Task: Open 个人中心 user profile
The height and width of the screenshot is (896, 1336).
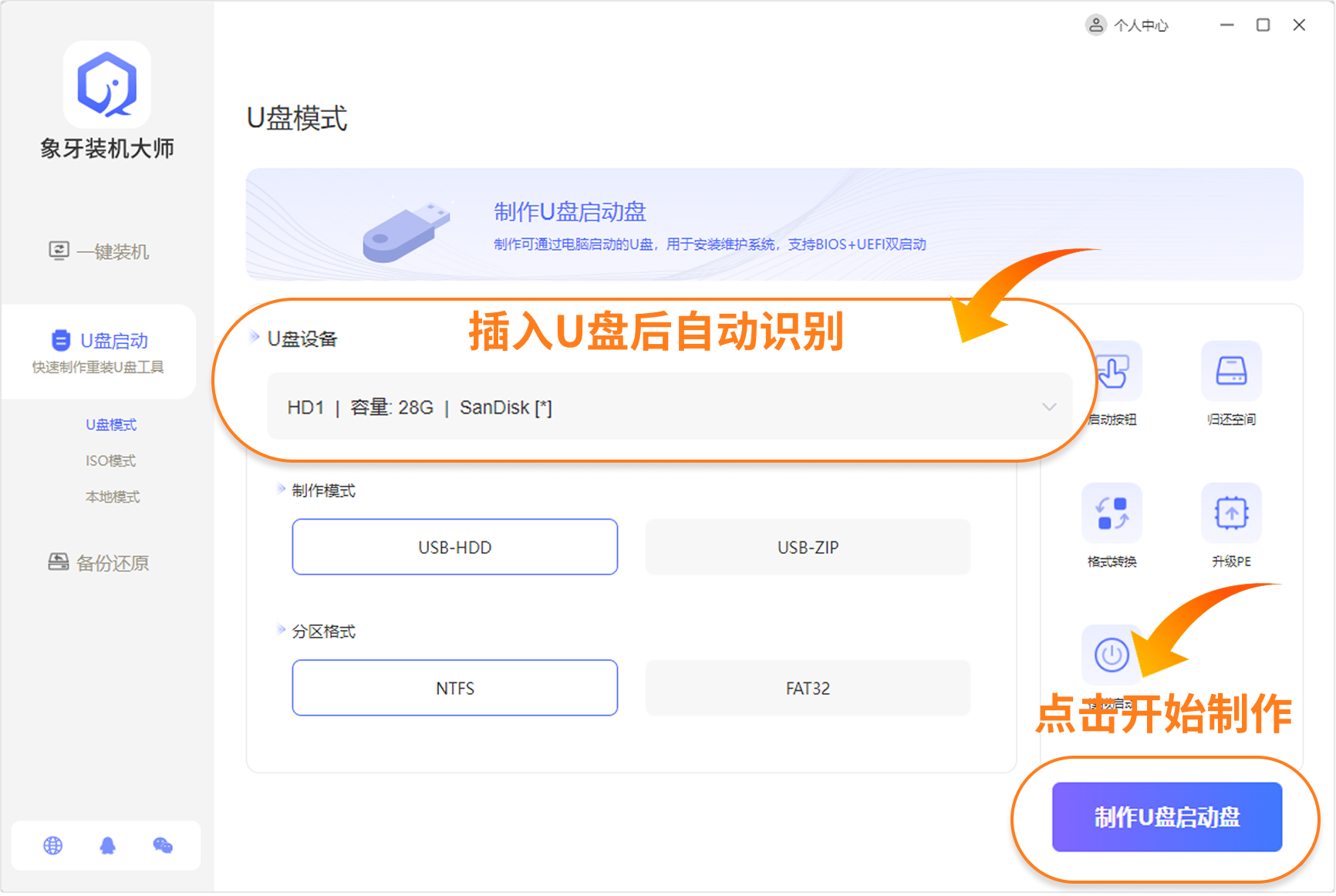Action: coord(1127,25)
